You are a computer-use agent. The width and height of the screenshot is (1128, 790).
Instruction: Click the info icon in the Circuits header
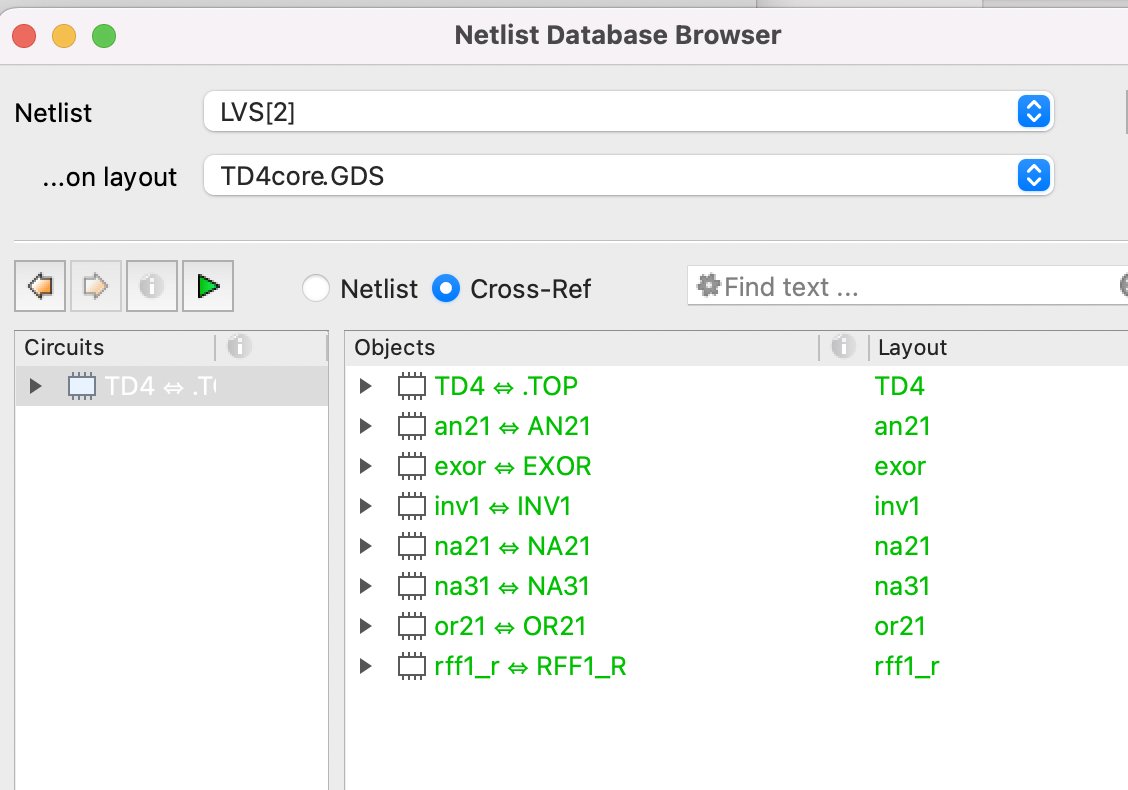pyautogui.click(x=239, y=347)
